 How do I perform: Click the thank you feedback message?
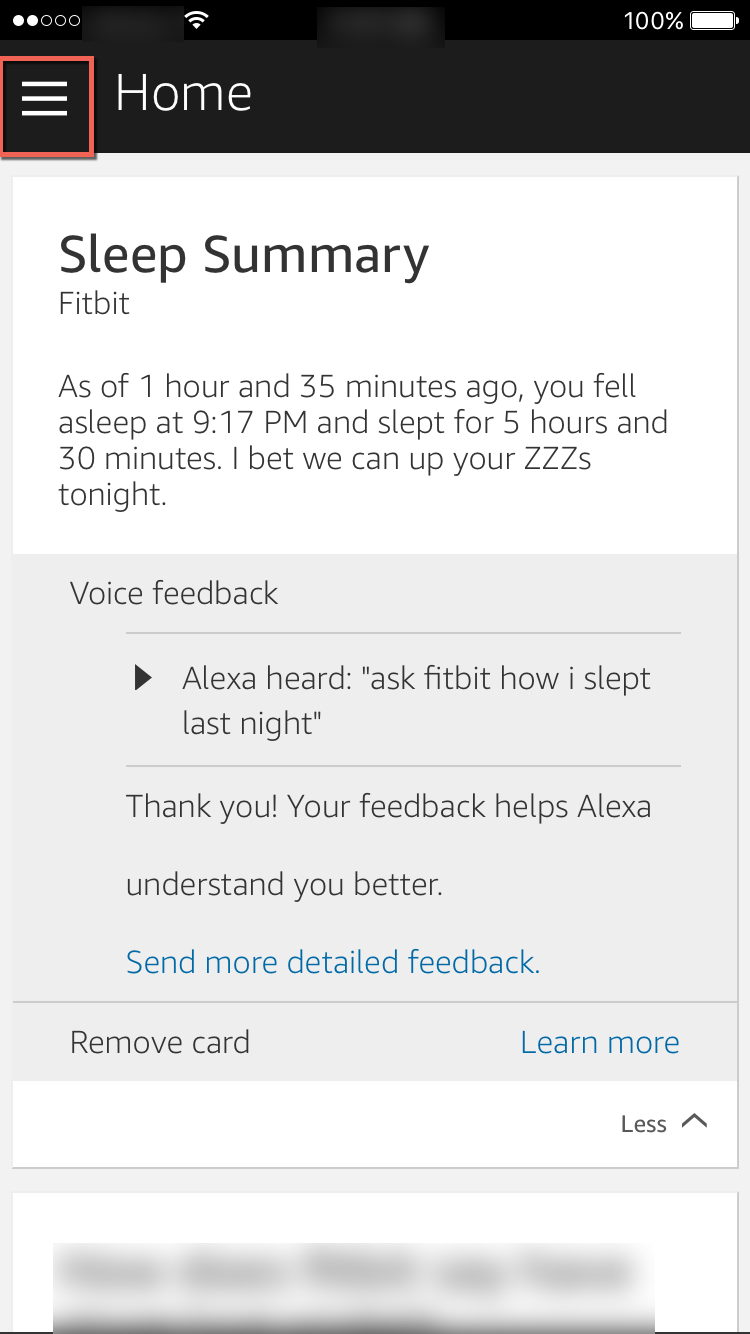(x=388, y=845)
